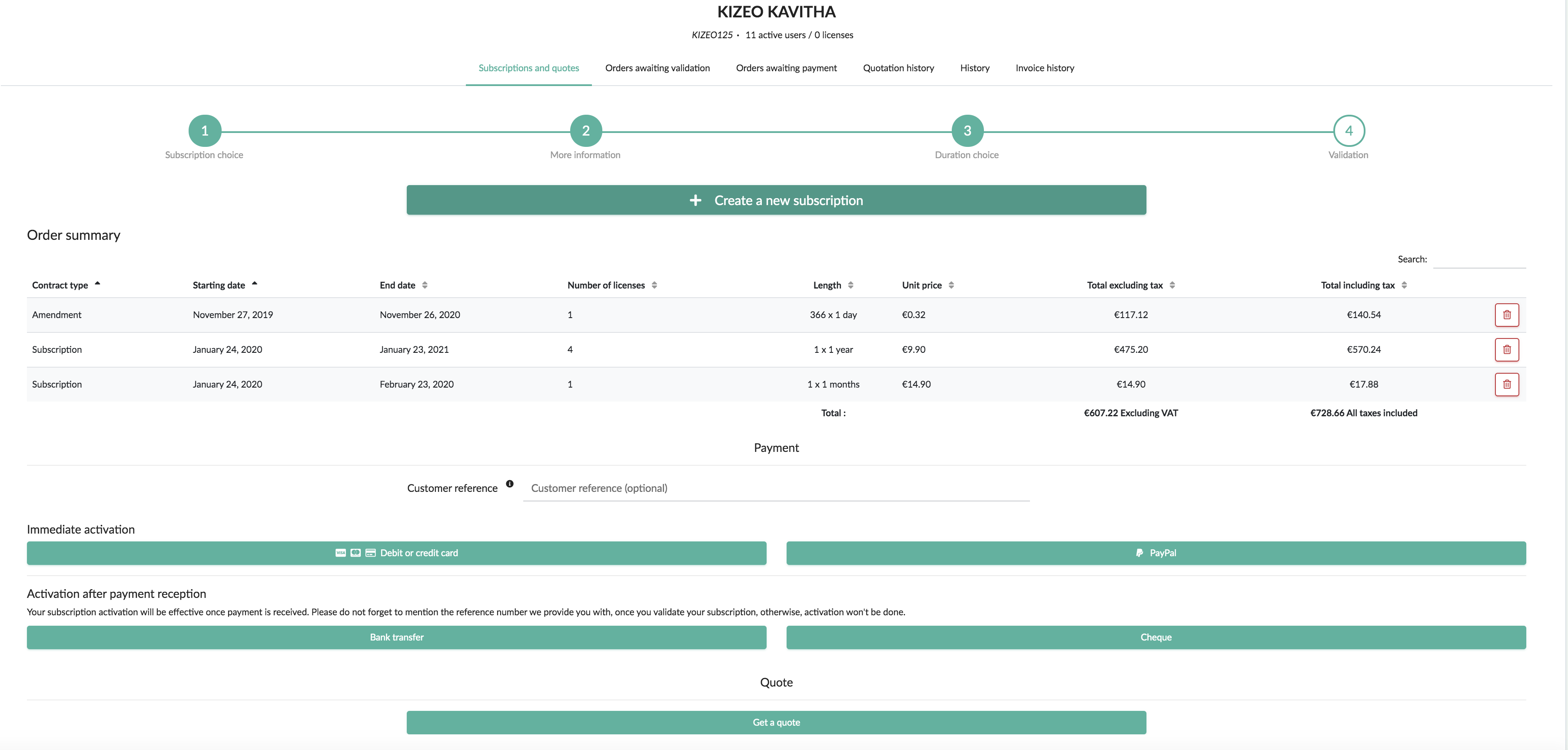Image resolution: width=1568 pixels, height=750 pixels.
Task: Click the KIZEO125 account code
Action: pyautogui.click(x=712, y=35)
